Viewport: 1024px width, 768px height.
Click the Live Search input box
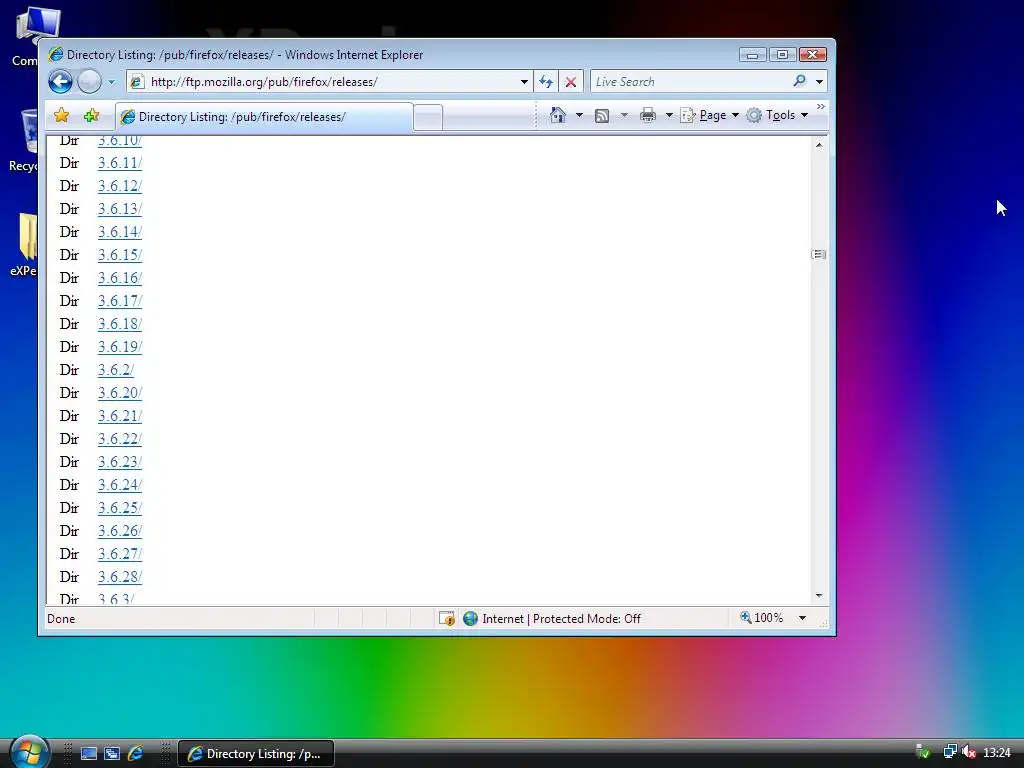(690, 82)
